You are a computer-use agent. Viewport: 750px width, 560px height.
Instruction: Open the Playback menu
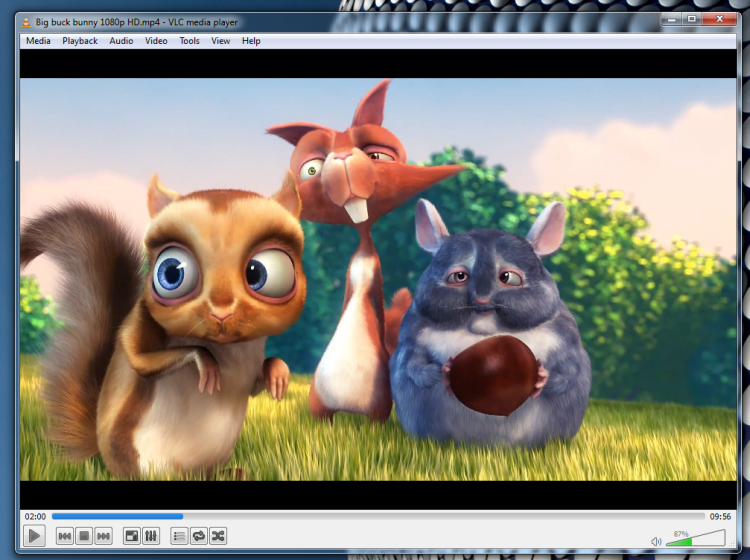point(80,41)
